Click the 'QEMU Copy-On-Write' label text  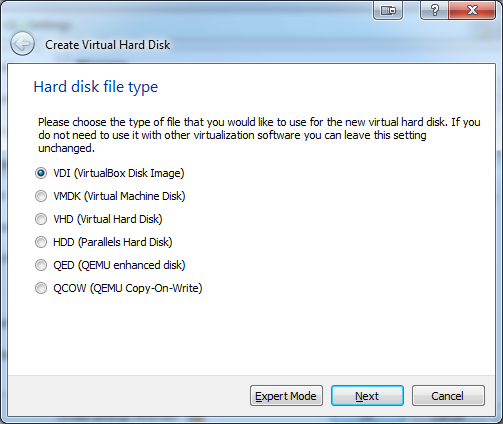tap(146, 288)
